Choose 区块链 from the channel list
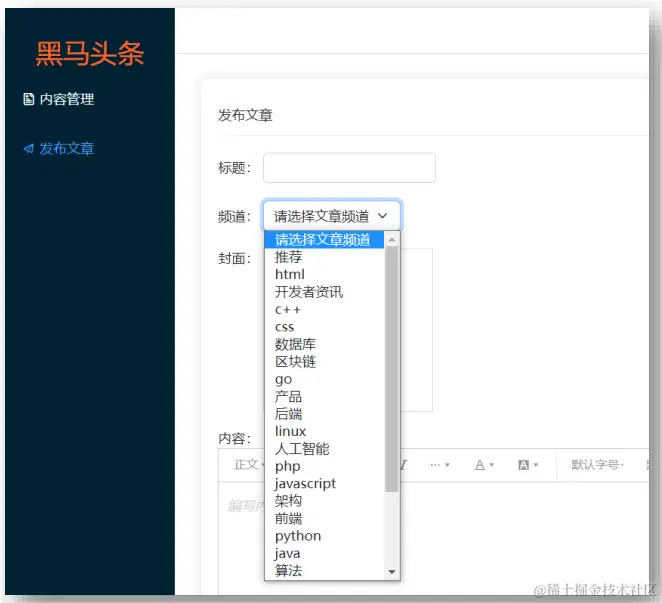Image resolution: width=662 pixels, height=603 pixels. pos(324,362)
